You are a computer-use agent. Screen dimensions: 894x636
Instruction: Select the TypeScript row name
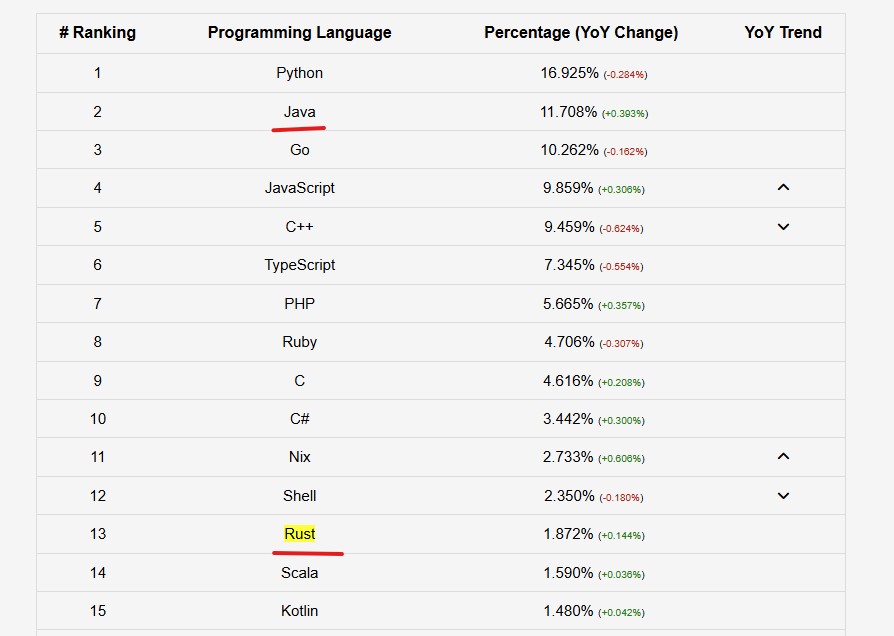(299, 265)
